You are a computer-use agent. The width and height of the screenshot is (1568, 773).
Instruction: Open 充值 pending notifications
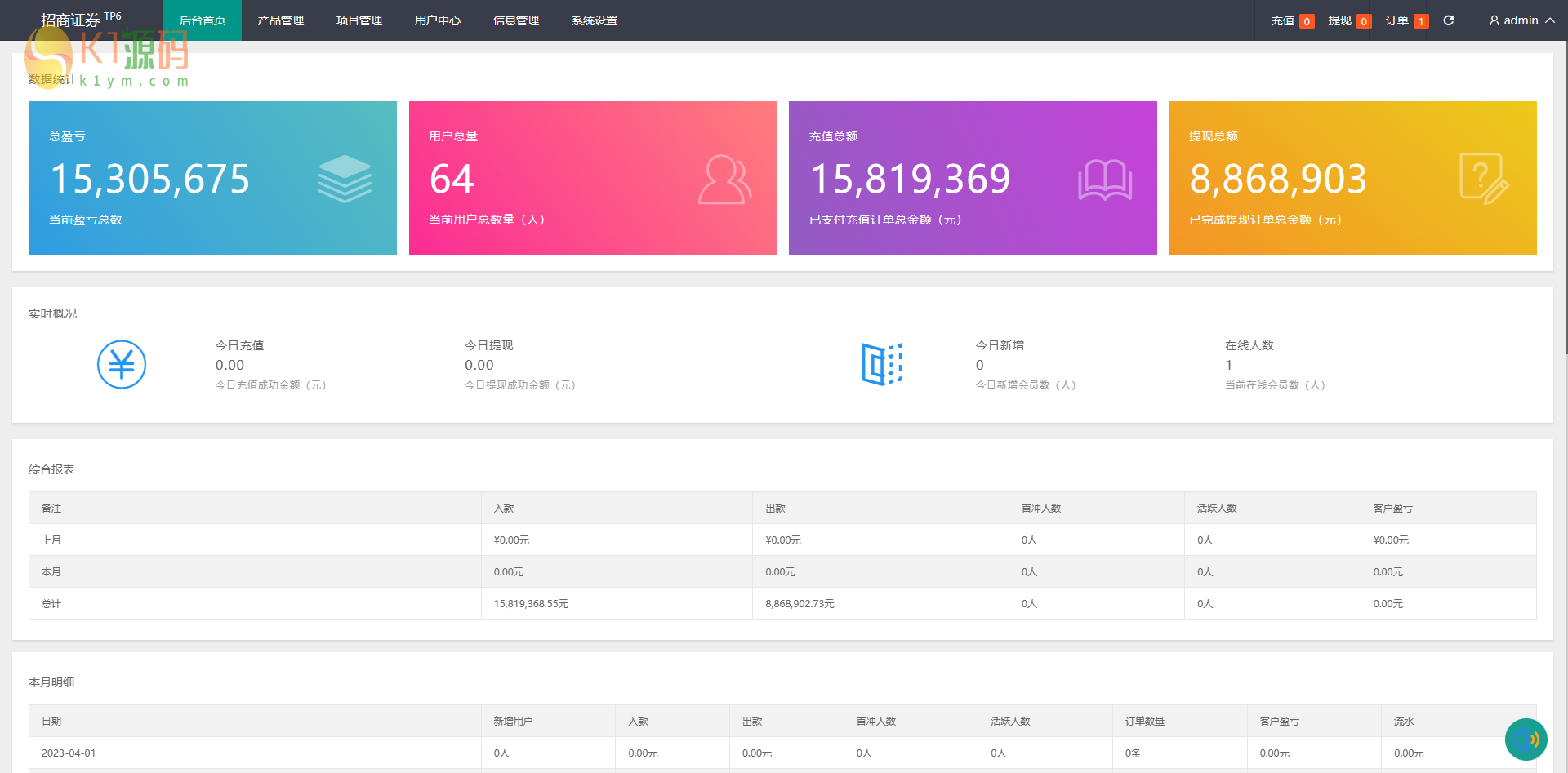(x=1292, y=20)
